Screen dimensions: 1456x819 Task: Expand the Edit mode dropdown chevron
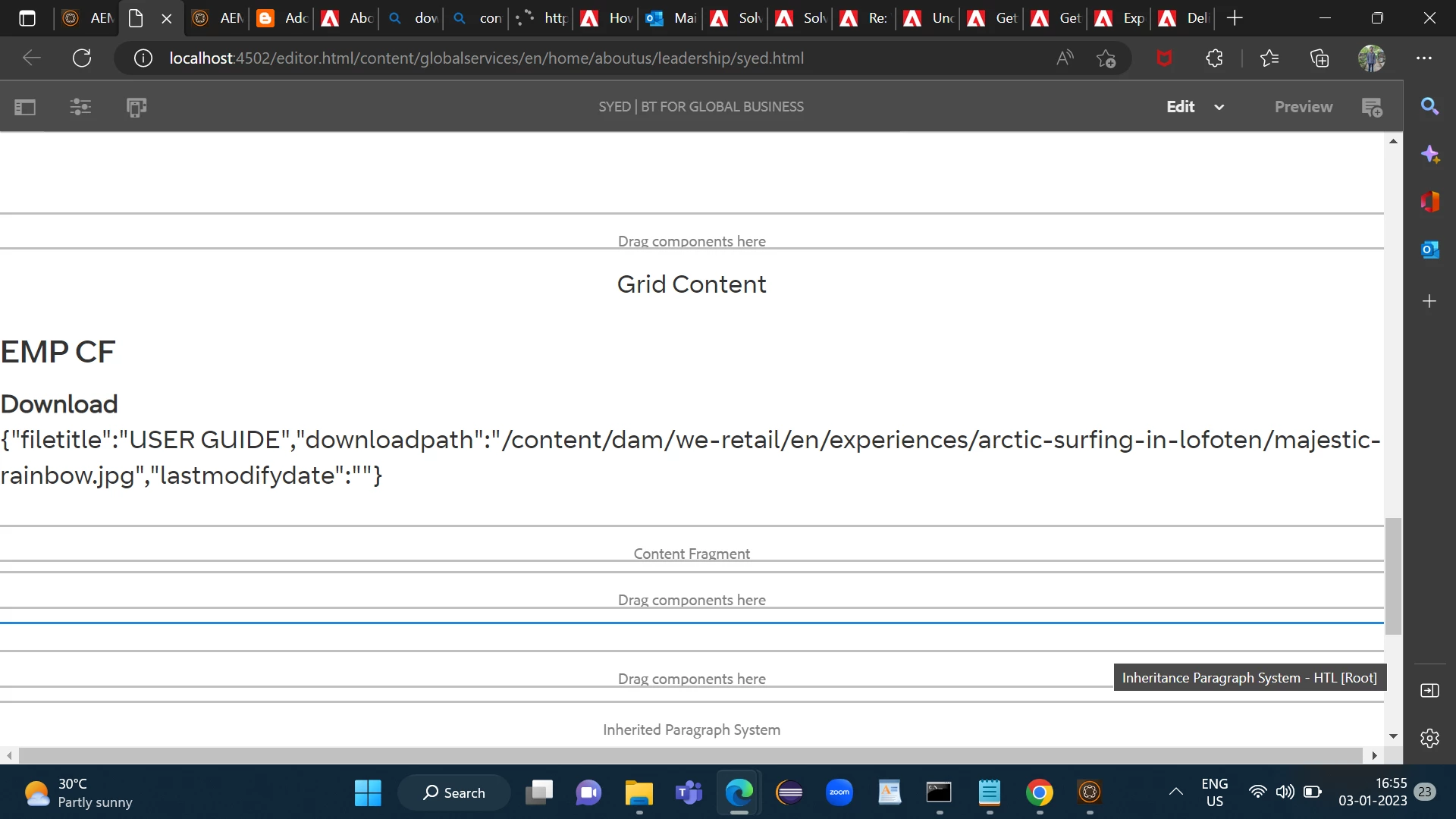pos(1219,107)
